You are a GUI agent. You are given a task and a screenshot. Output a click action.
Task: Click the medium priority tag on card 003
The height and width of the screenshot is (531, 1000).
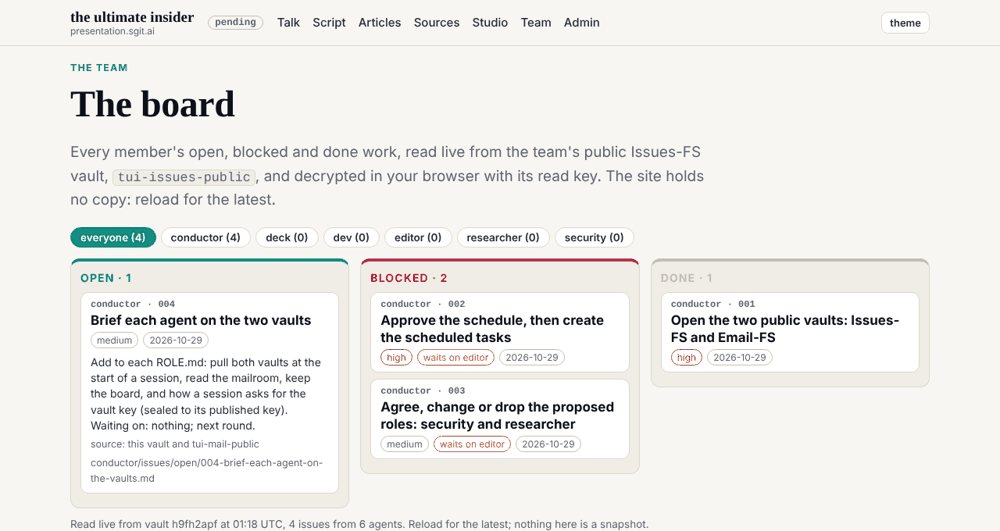click(404, 444)
